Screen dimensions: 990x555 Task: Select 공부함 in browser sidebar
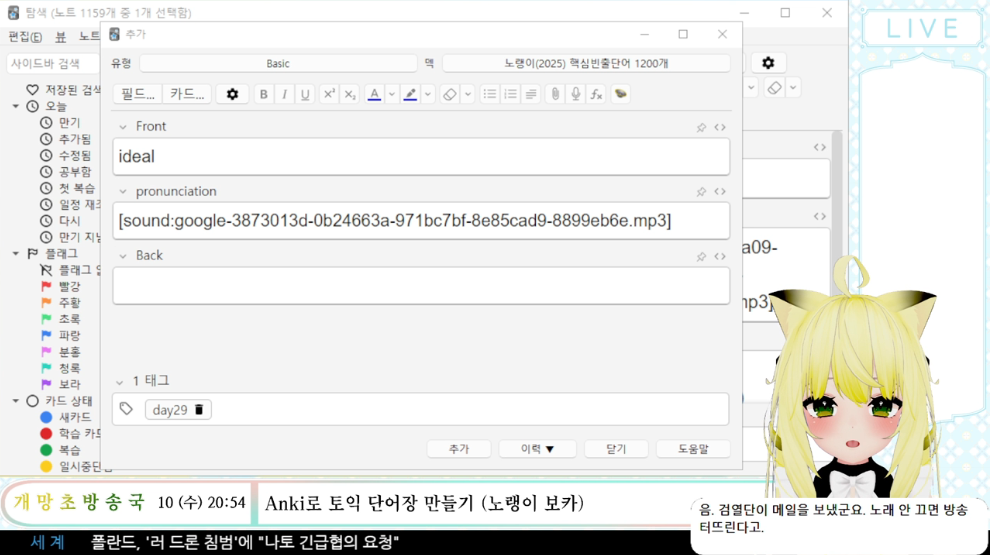pyautogui.click(x=75, y=172)
